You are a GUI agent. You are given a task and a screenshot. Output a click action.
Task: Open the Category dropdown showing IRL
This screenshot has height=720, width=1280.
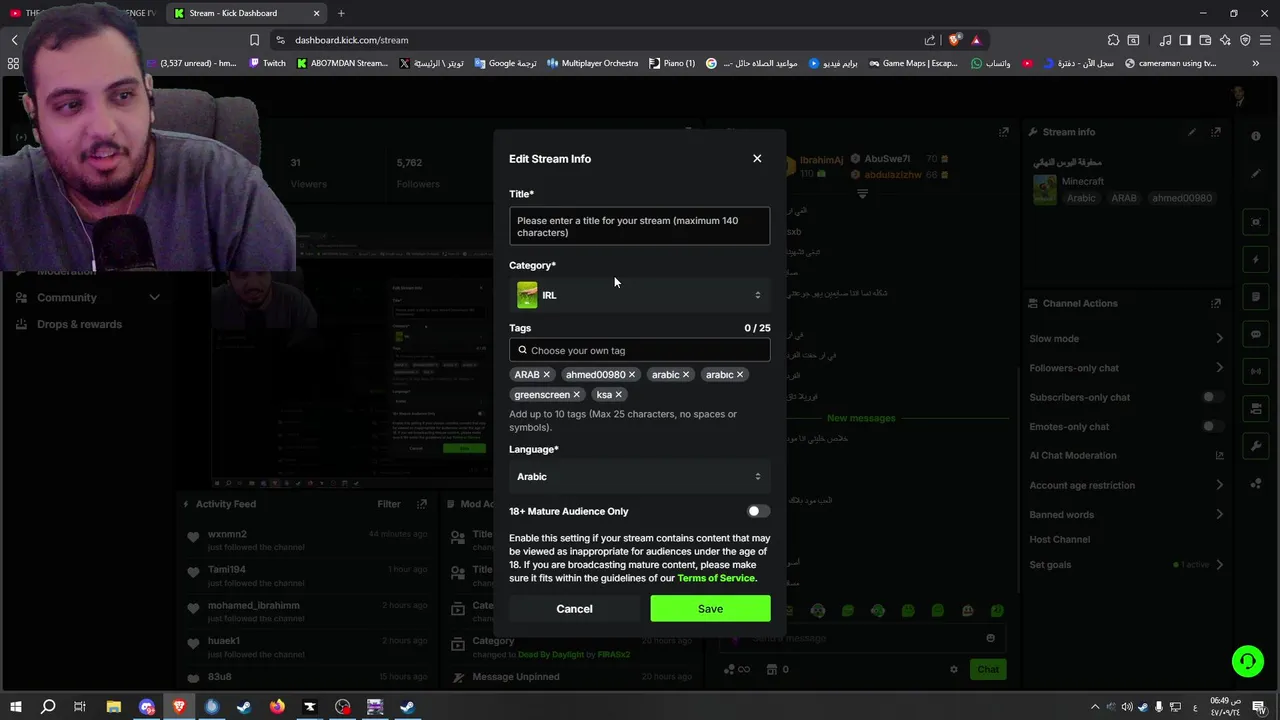point(640,295)
